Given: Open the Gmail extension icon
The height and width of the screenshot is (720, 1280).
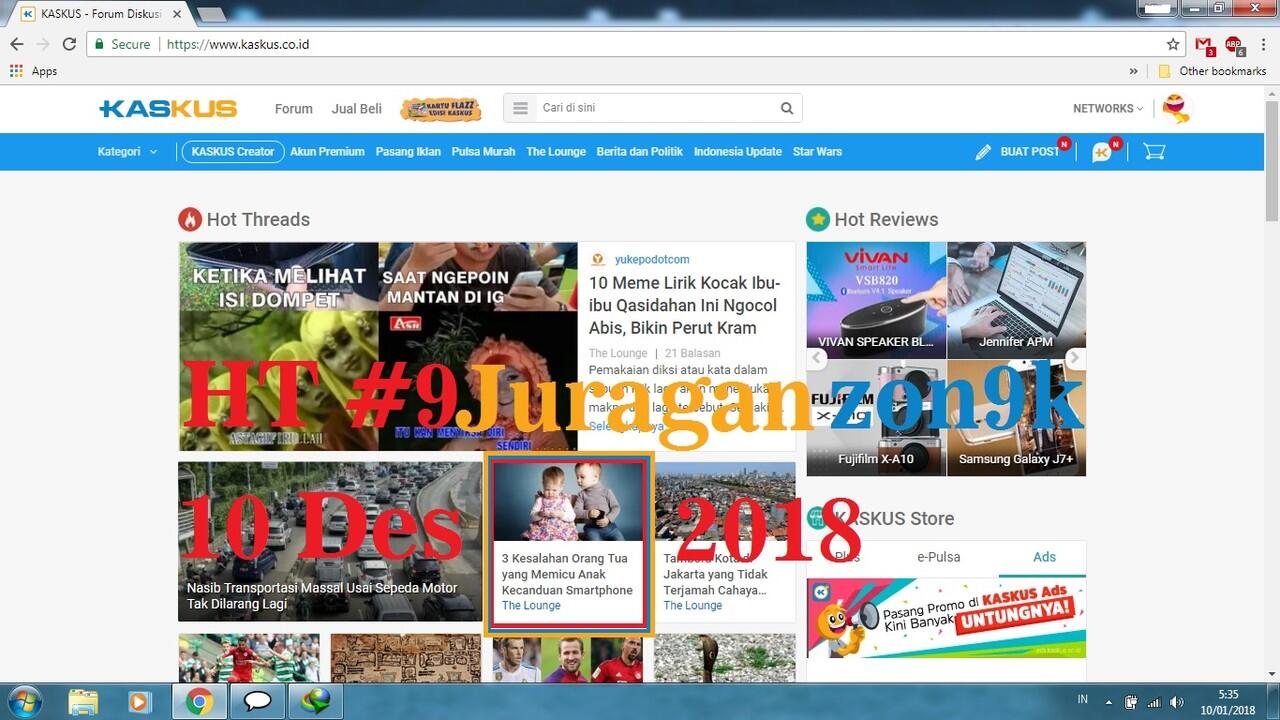Looking at the screenshot, I should coord(1204,45).
